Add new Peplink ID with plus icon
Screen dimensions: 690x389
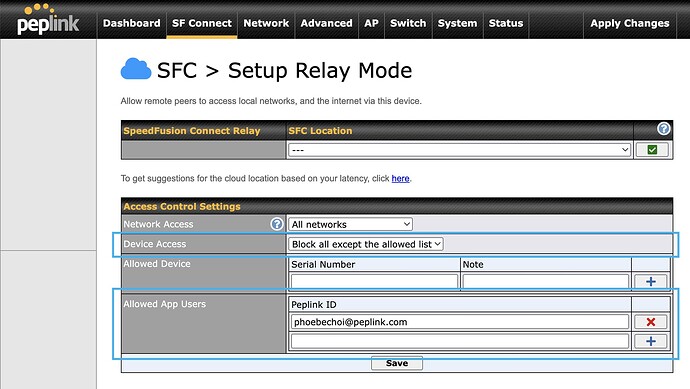(x=650, y=341)
